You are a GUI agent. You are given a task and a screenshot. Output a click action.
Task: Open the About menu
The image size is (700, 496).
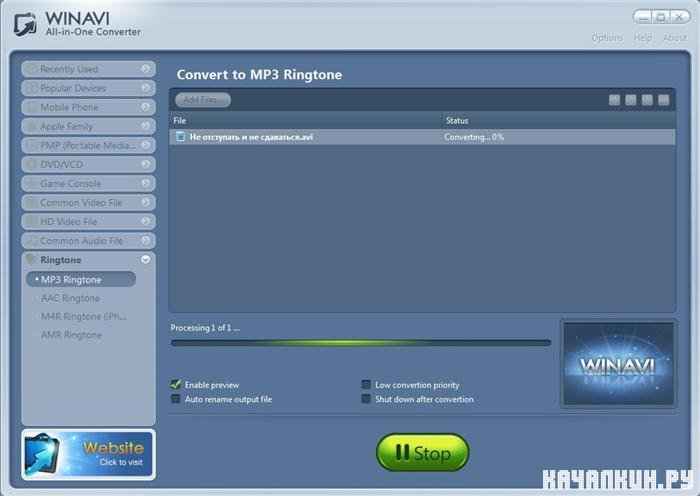(x=675, y=38)
